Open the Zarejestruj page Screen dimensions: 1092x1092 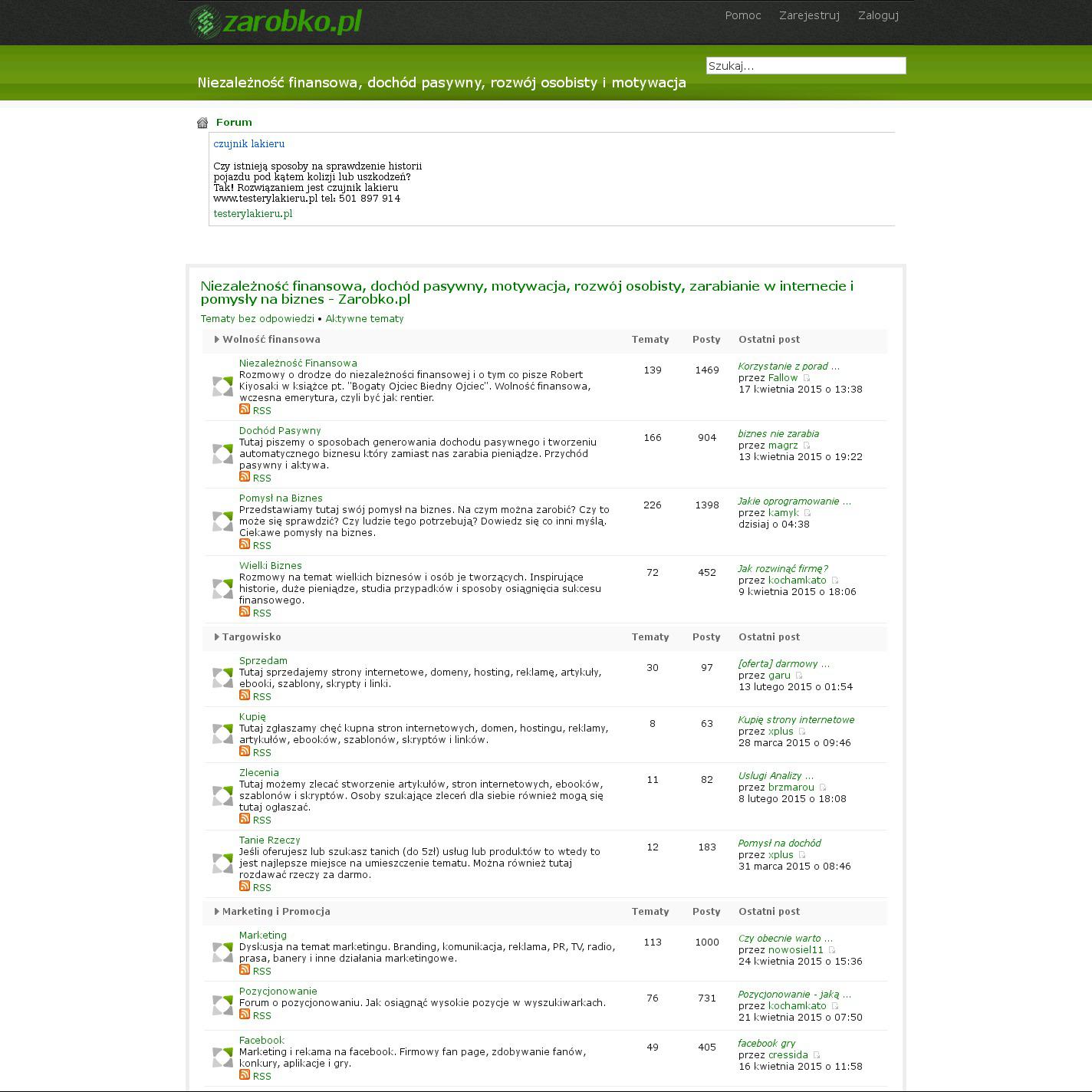[x=809, y=15]
